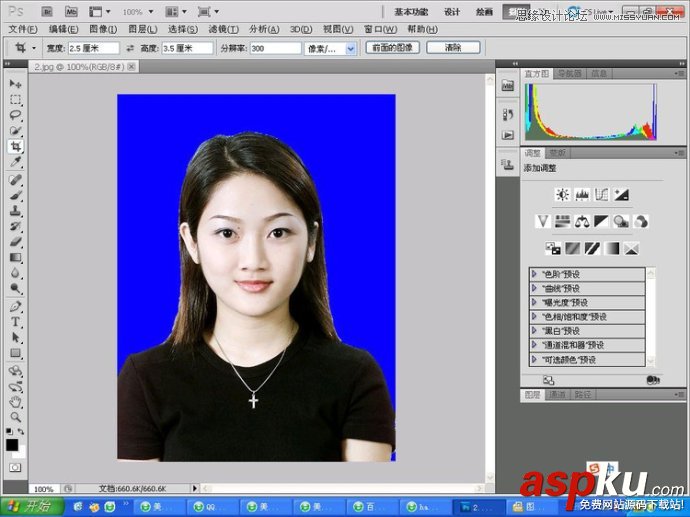Select the Move tool
The image size is (690, 517).
15,84
